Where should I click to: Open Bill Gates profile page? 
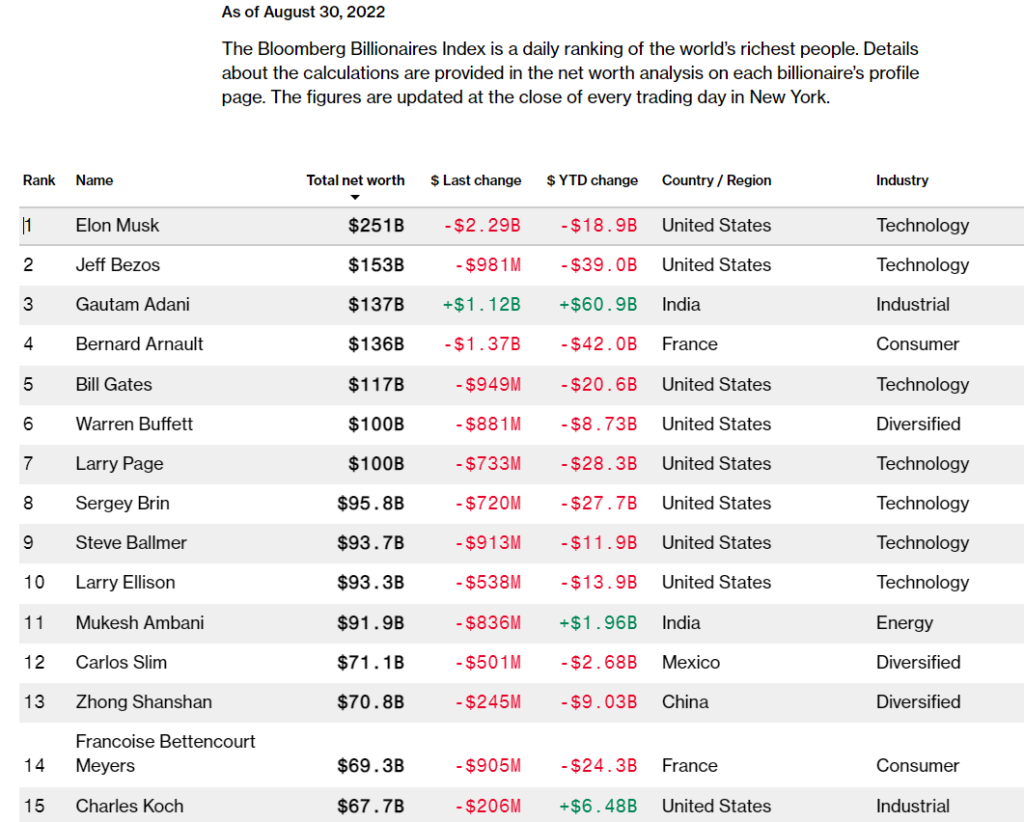(114, 384)
